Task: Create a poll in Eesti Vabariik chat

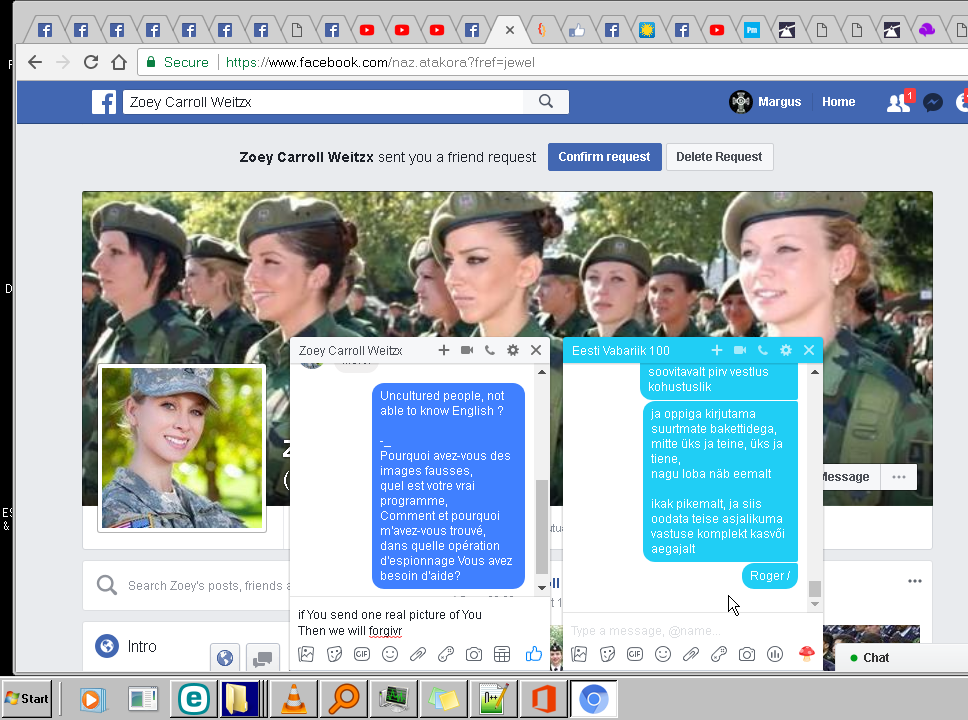Action: pyautogui.click(x=774, y=654)
